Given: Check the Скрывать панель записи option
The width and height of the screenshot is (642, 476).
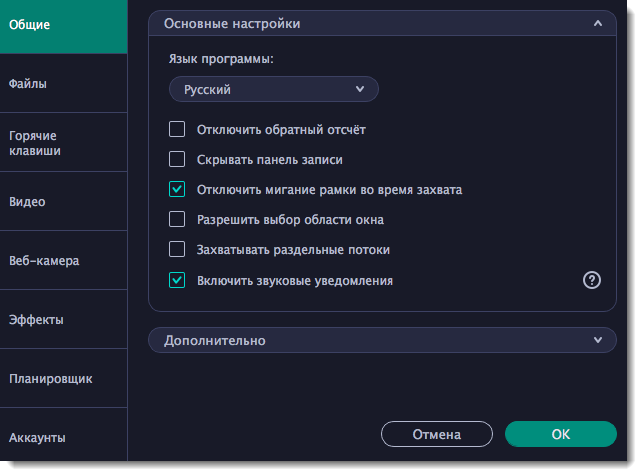Looking at the screenshot, I should [177, 159].
